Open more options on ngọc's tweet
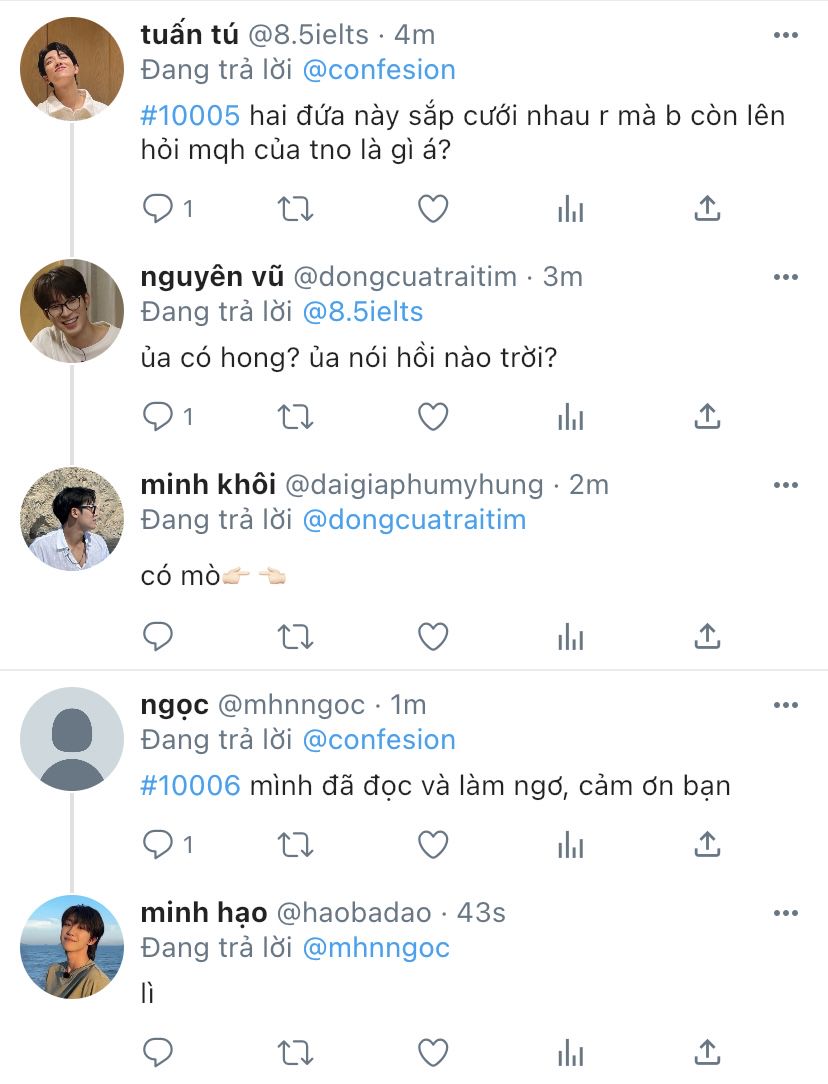828x1084 pixels. coord(786,705)
